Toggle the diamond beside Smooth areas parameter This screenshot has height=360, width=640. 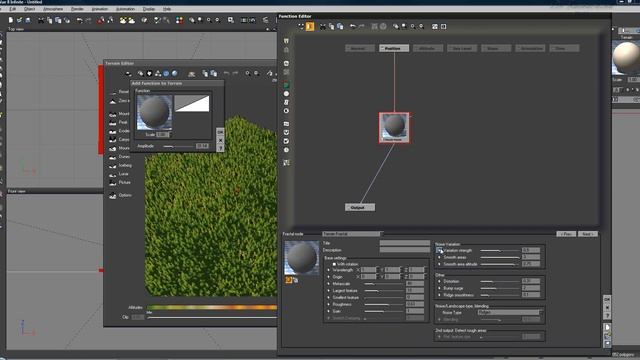(x=440, y=258)
